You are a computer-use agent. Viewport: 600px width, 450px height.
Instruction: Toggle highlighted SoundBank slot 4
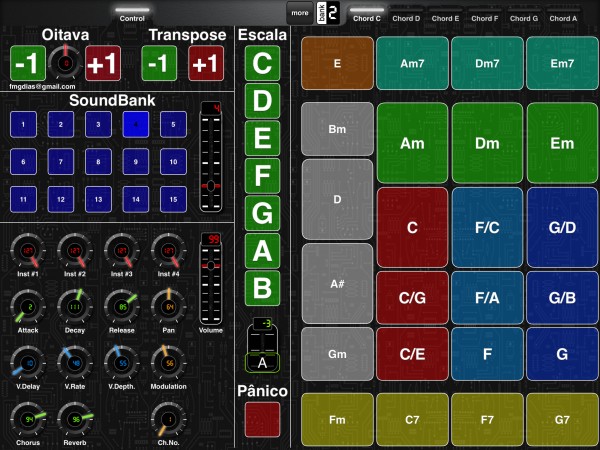136,124
